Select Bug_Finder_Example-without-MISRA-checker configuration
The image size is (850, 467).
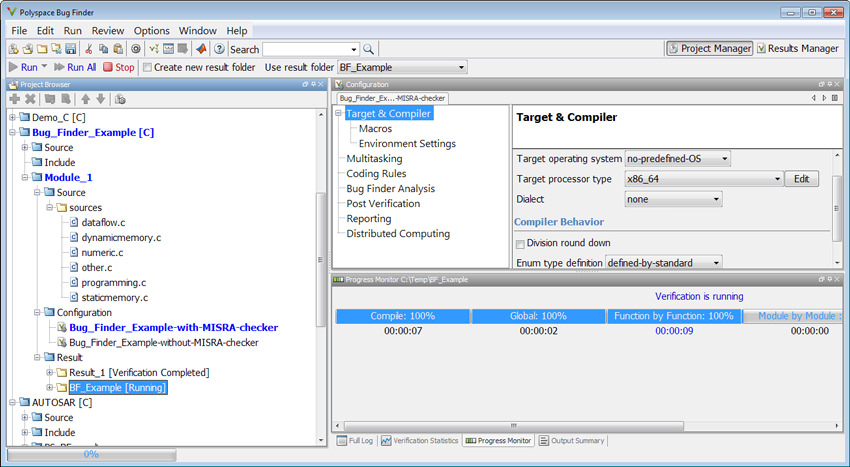pos(164,342)
